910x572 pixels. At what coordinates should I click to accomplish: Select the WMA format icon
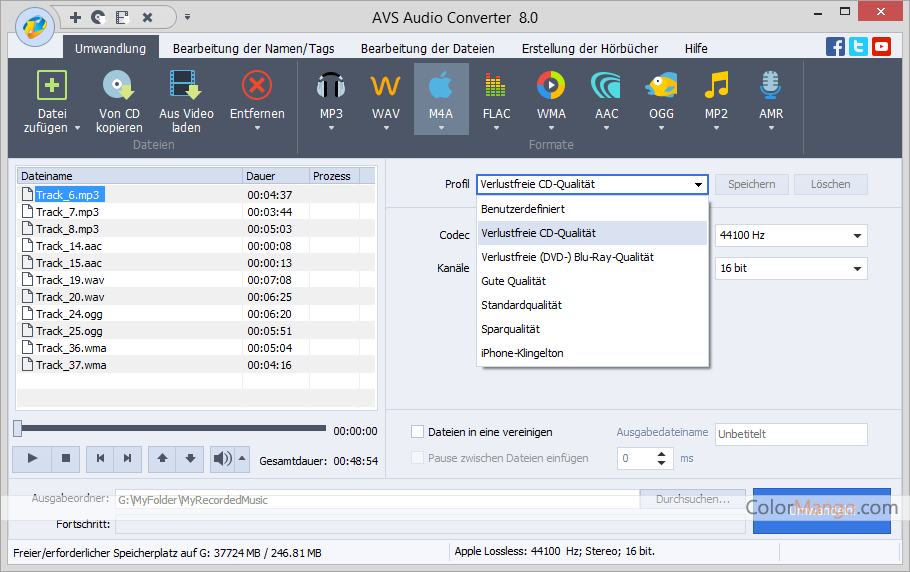[551, 85]
